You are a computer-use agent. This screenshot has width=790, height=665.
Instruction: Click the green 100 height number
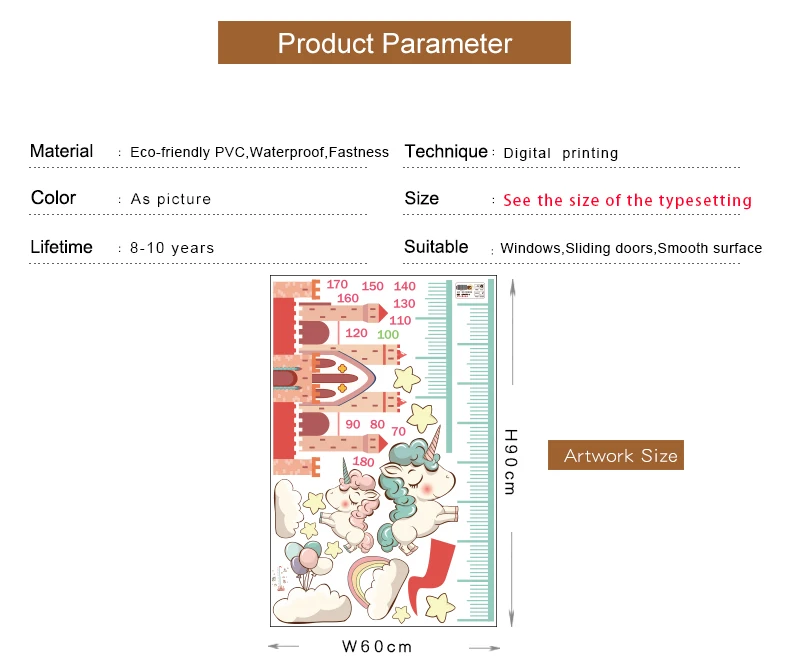[388, 335]
